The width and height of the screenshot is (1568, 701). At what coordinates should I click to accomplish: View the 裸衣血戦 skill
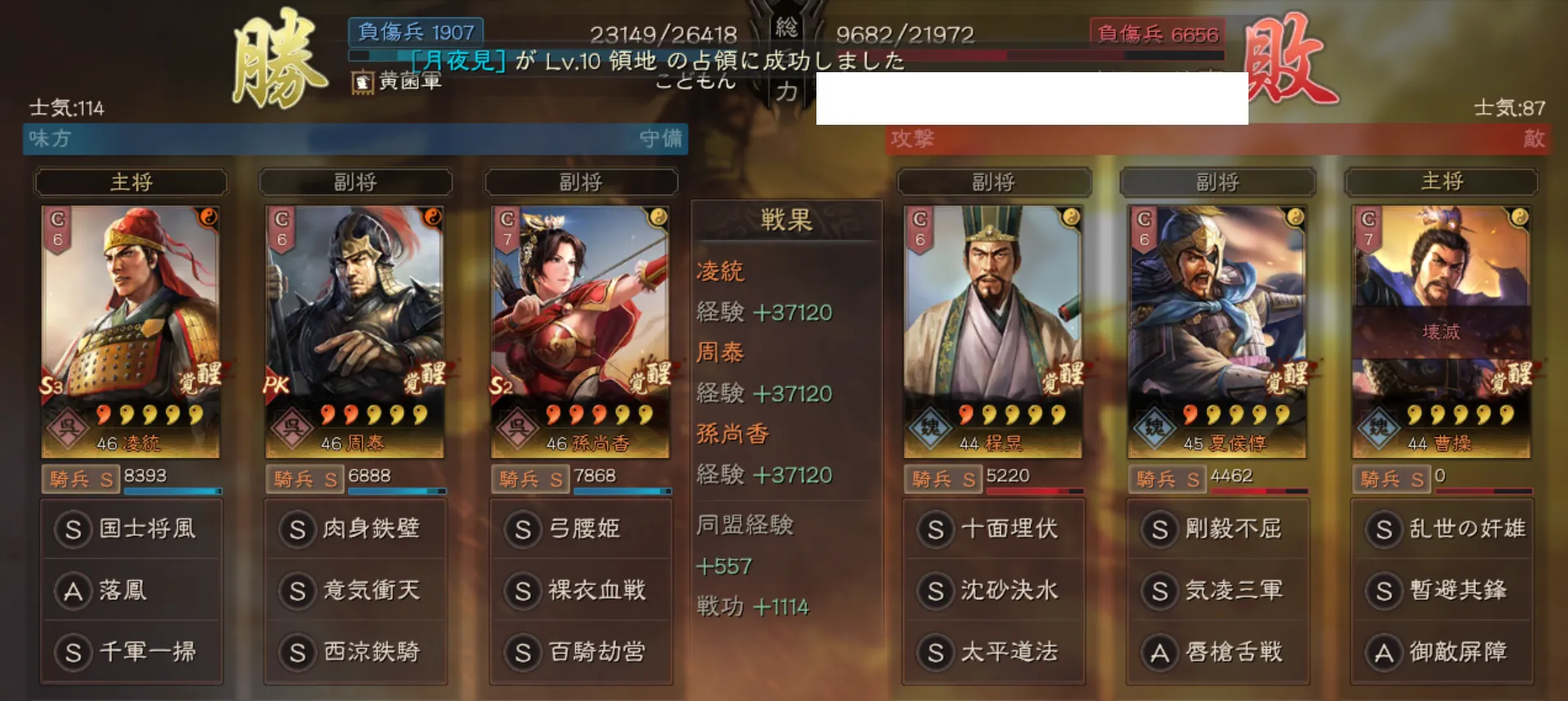[x=581, y=590]
